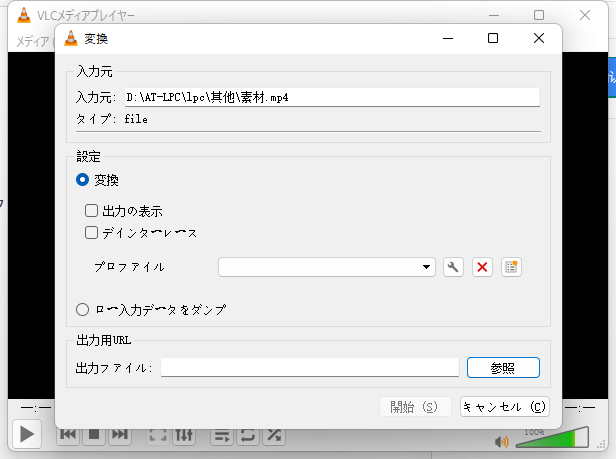Click the 出力ファイル text field
Viewport: 616px width, 459px height.
click(309, 368)
